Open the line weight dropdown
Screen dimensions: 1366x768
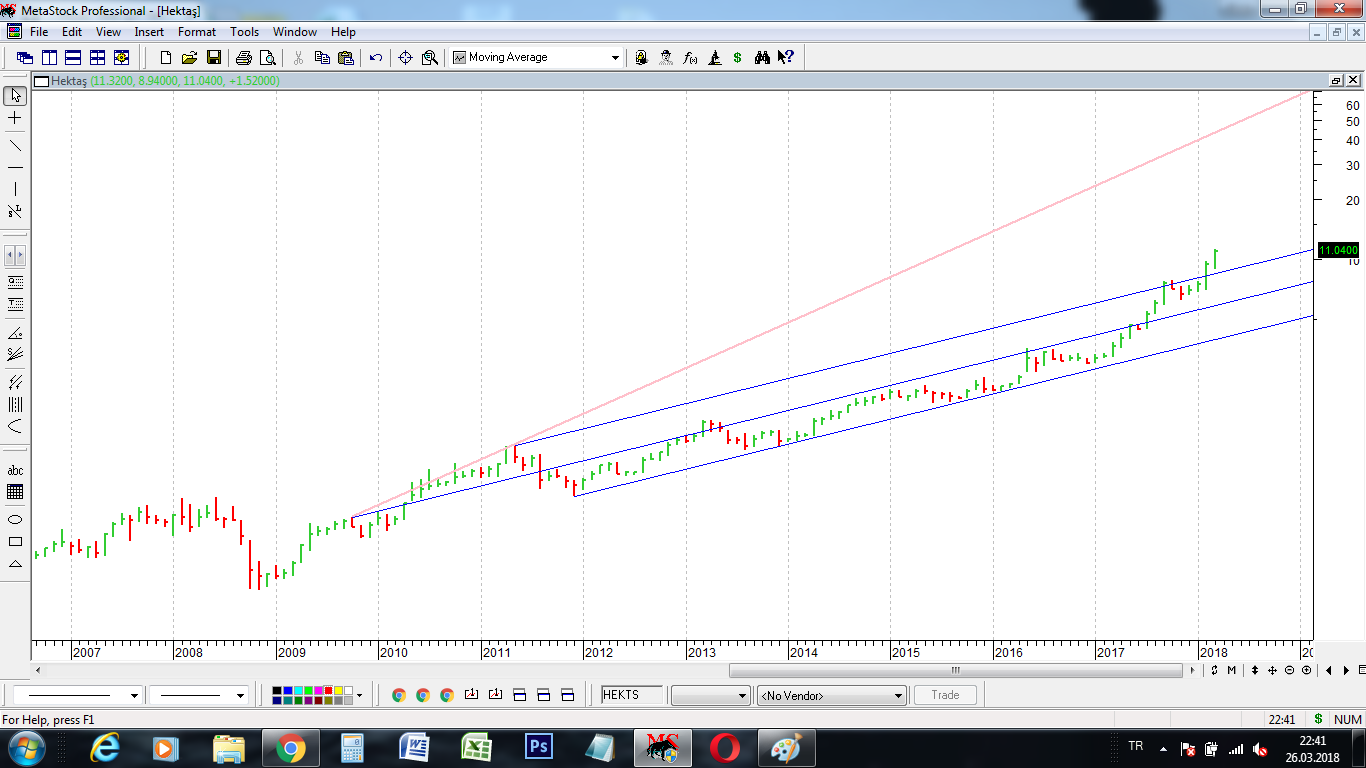click(240, 695)
